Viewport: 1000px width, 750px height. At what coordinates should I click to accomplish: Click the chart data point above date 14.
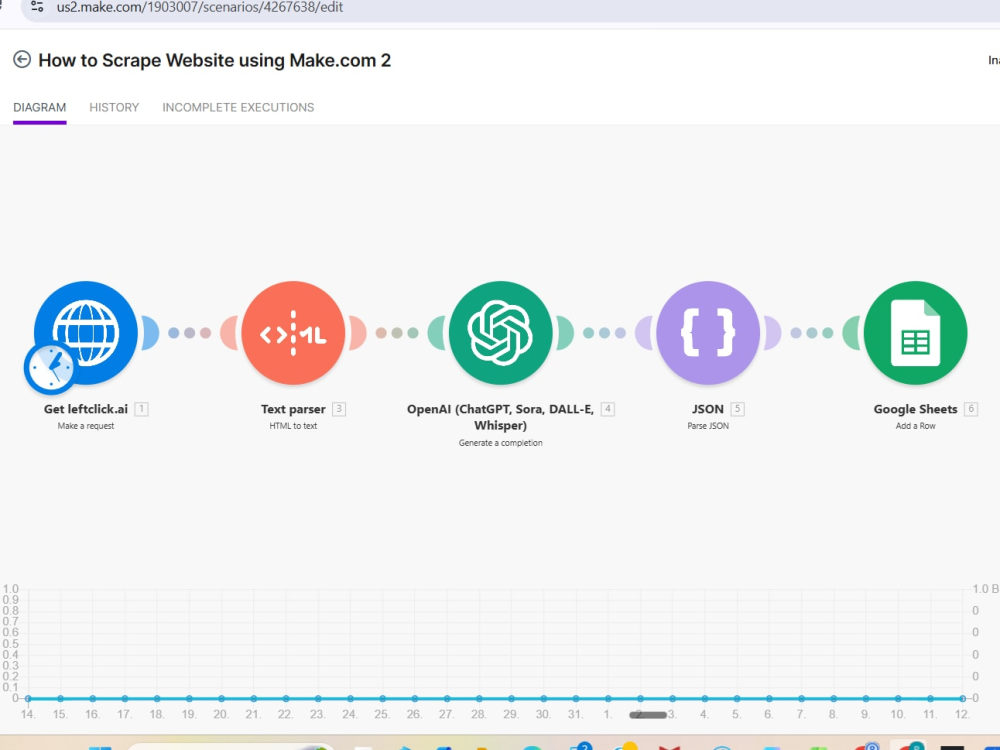coord(28,698)
